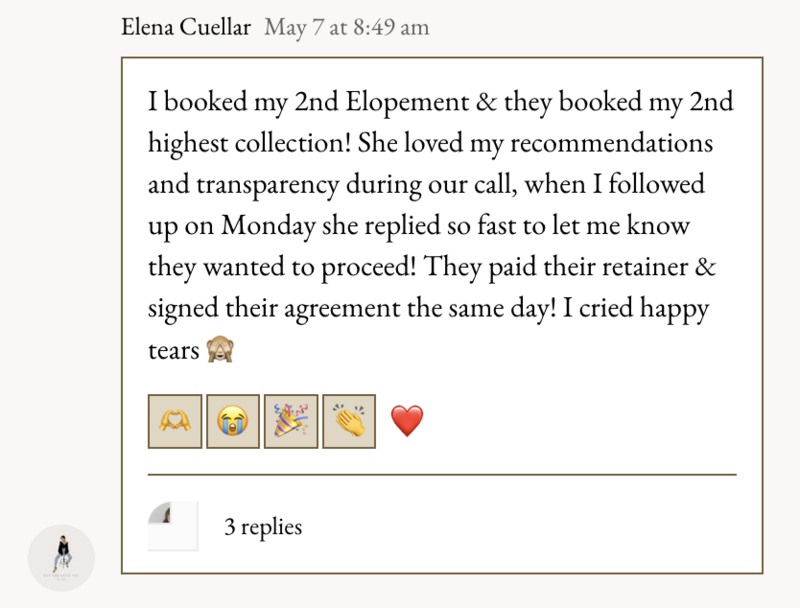Image resolution: width=800 pixels, height=608 pixels.
Task: Click the first line mentioning 2nd Elopement
Action: 441,102
